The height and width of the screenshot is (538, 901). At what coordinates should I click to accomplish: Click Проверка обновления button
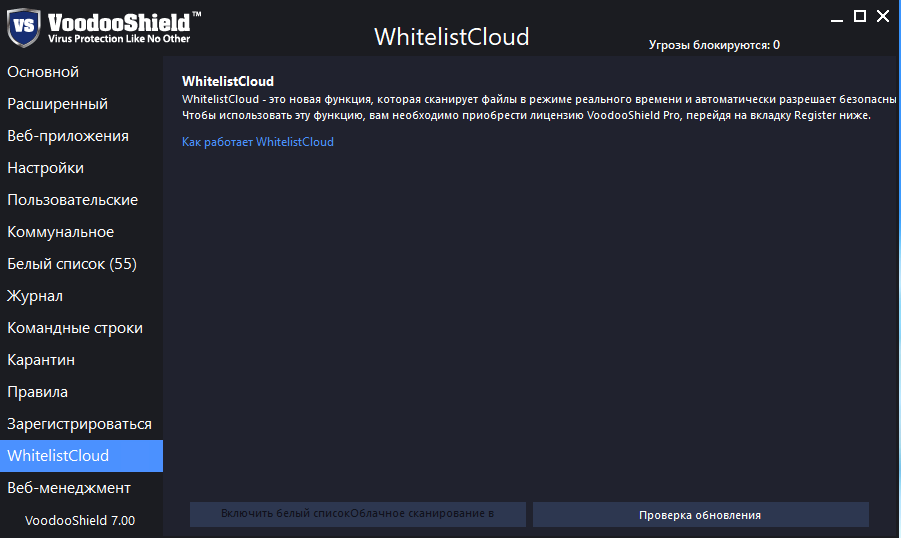(x=700, y=515)
